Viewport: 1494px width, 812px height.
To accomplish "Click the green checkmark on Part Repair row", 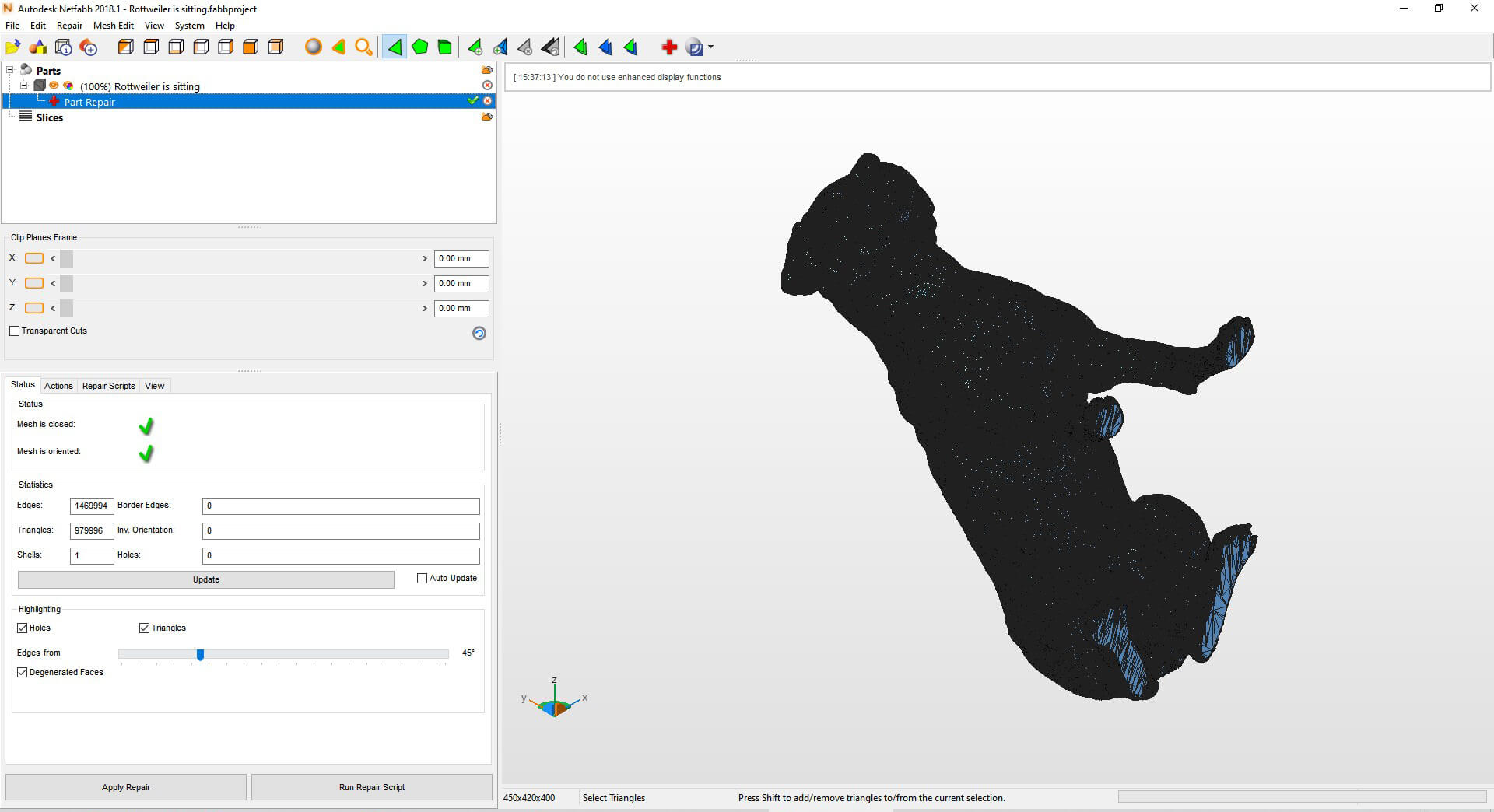I will click(472, 101).
